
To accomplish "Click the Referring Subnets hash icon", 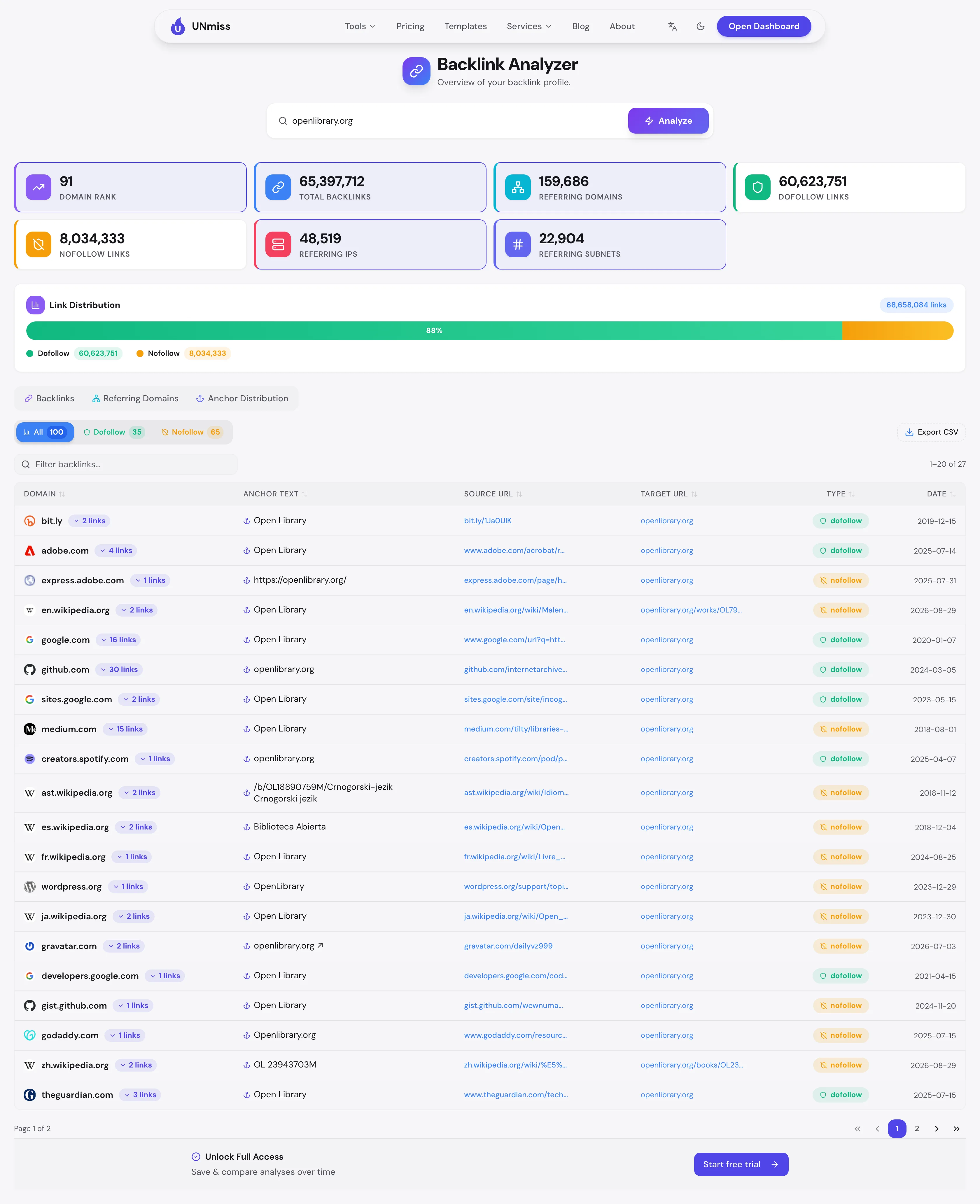I will 518,244.
